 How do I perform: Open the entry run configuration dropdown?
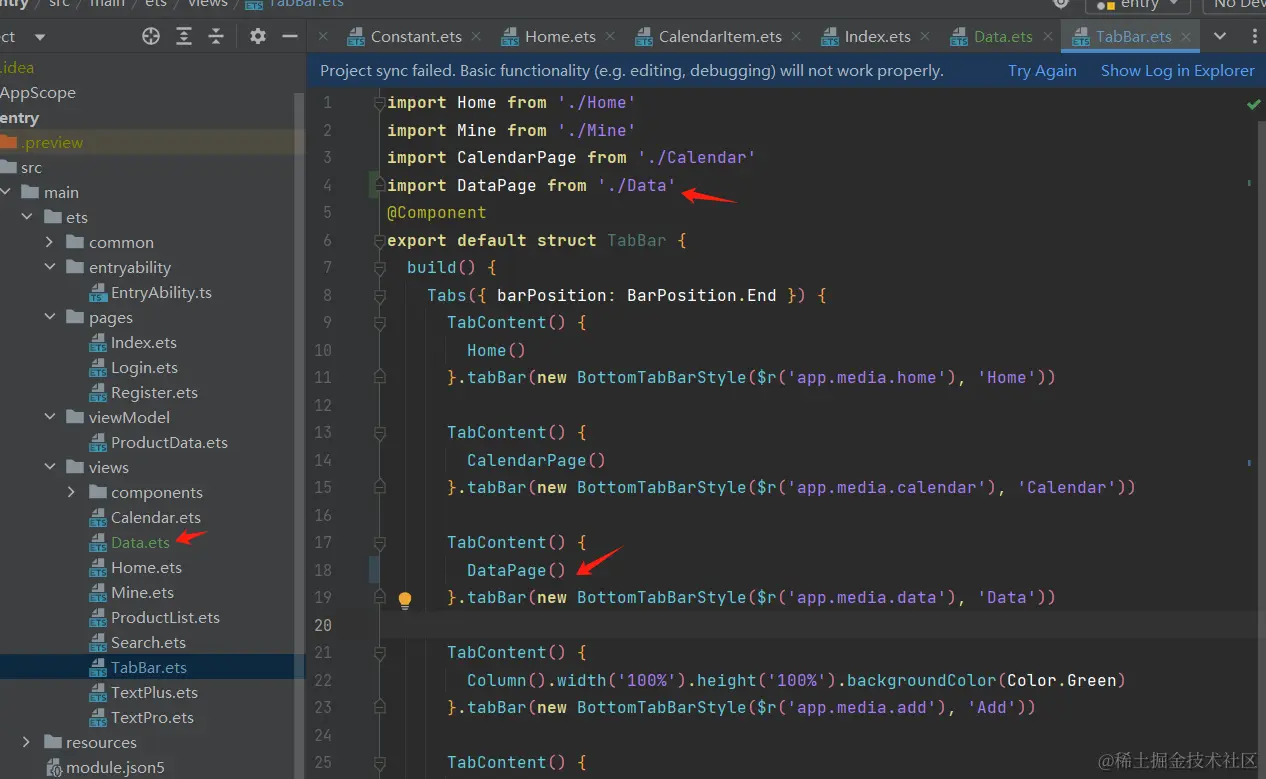tap(1138, 5)
